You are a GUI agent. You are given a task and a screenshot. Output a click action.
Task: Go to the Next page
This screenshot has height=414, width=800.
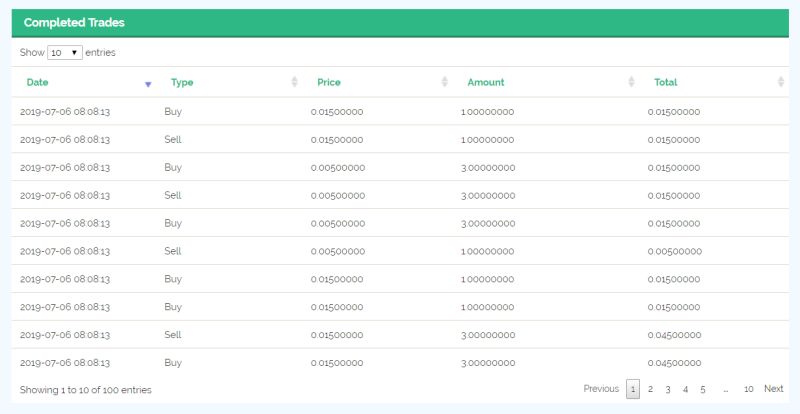(x=773, y=389)
